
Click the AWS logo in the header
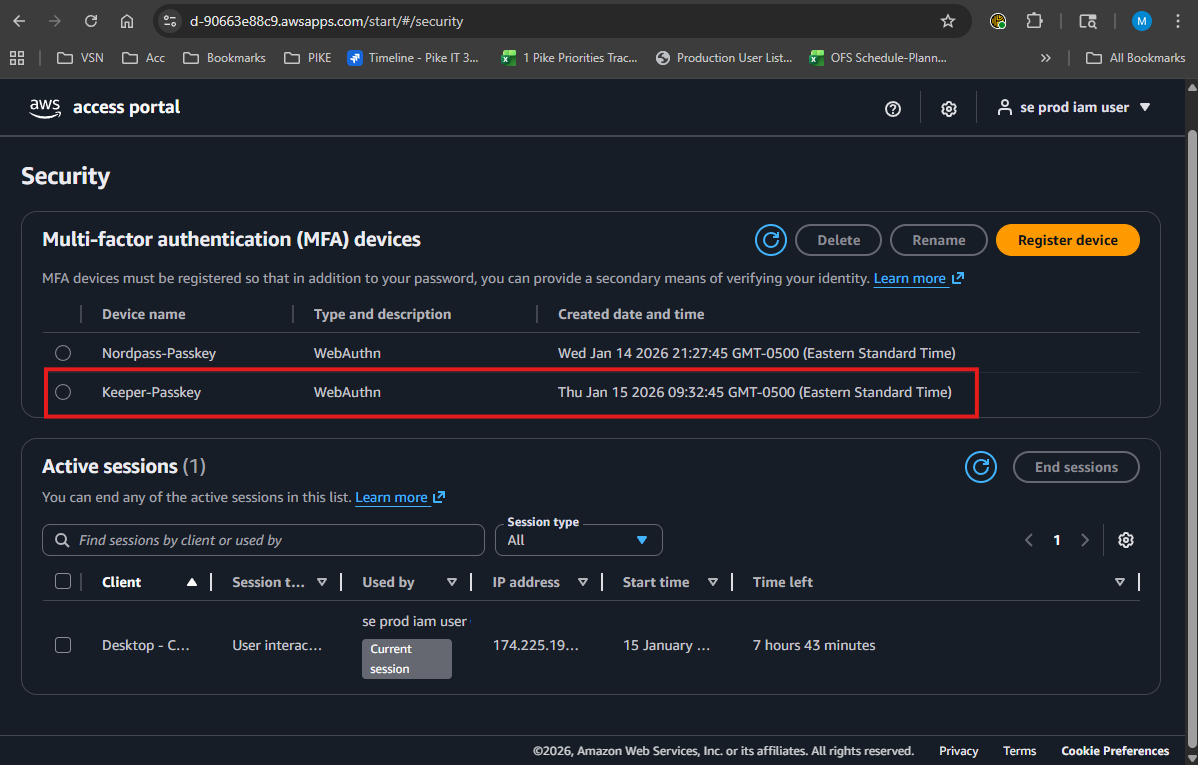click(x=45, y=109)
